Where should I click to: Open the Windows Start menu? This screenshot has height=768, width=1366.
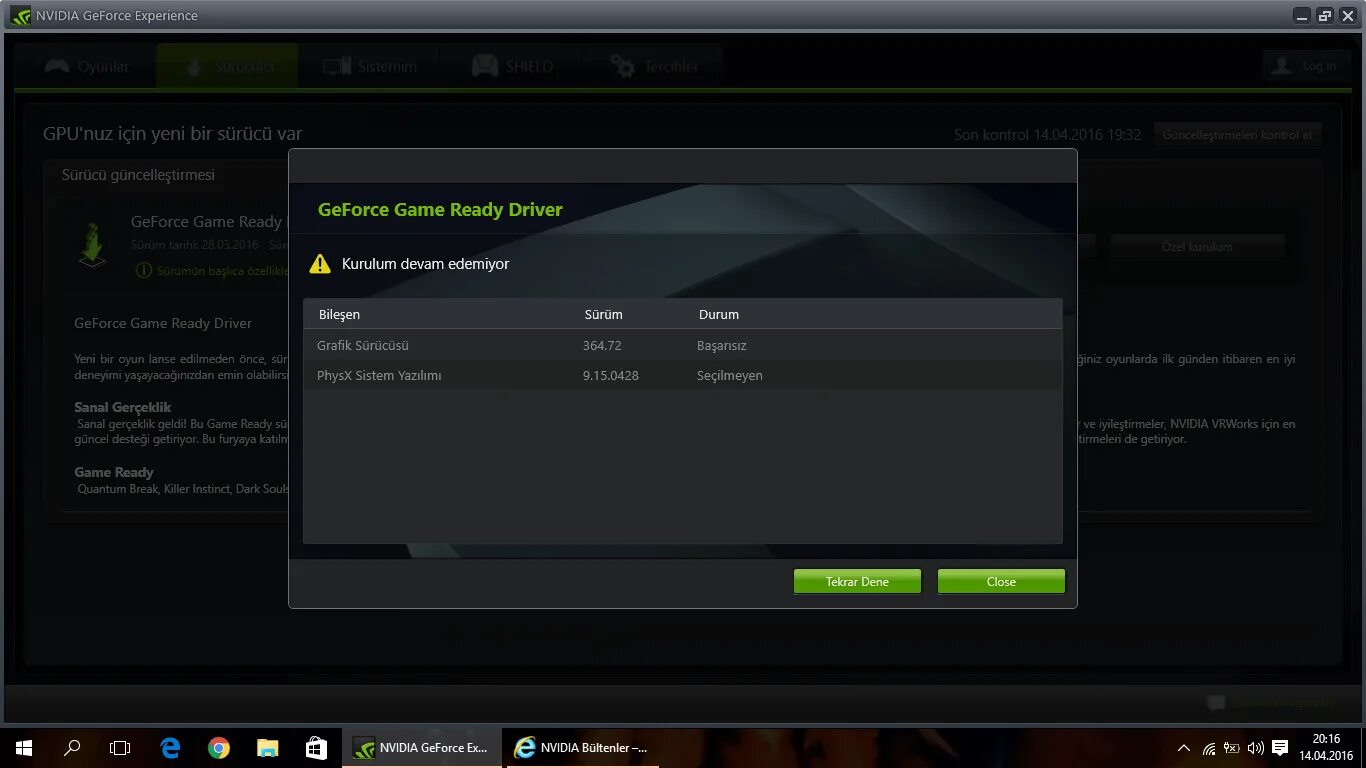24,748
